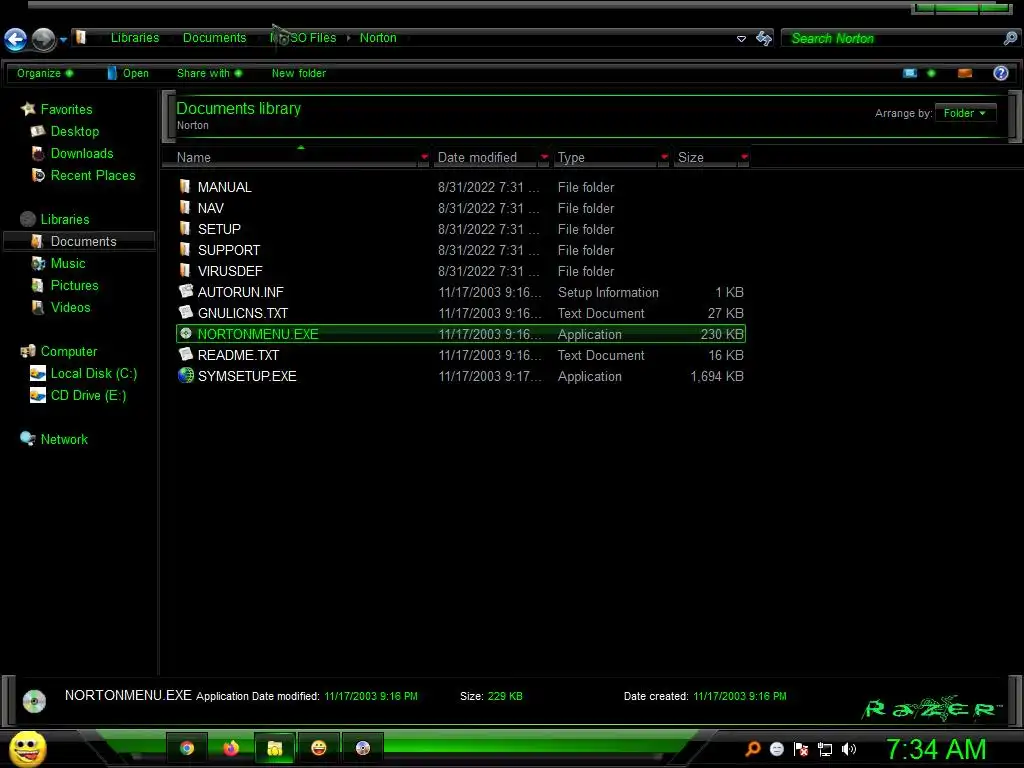Viewport: 1024px width, 768px height.
Task: Select the GNULICNS.TXT file icon
Action: 186,312
